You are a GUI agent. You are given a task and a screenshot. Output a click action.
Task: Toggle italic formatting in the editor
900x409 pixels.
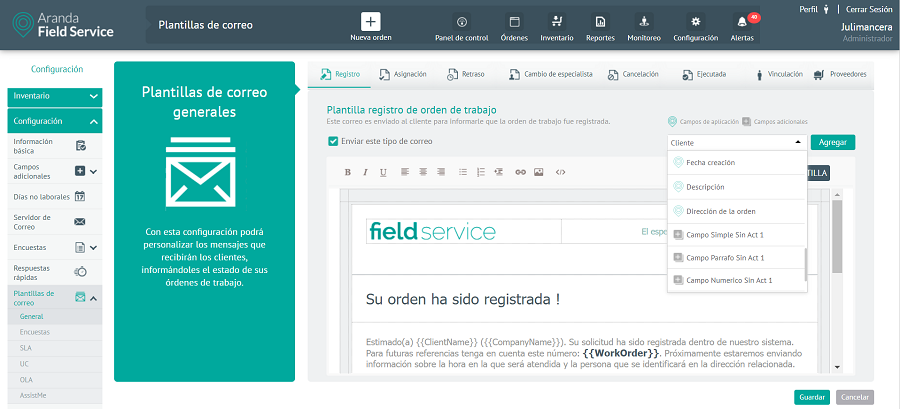[365, 172]
